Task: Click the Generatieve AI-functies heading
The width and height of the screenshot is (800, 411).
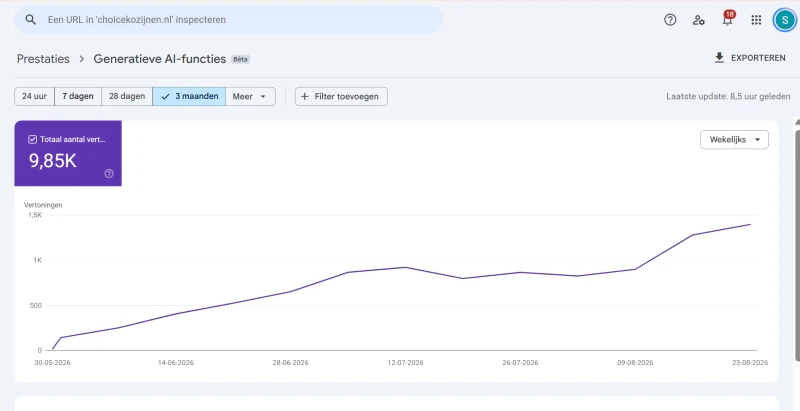Action: coord(160,59)
